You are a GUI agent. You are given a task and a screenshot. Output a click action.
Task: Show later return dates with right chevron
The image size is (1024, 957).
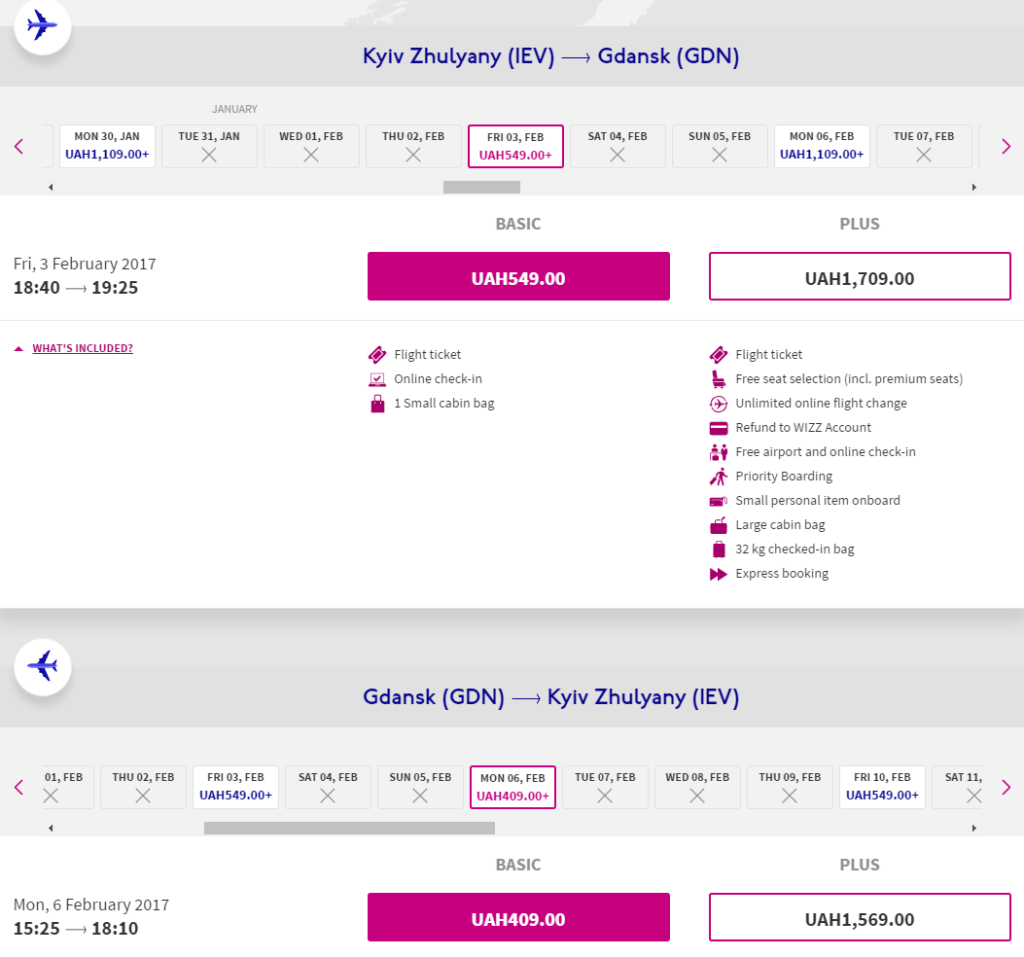(x=1006, y=787)
